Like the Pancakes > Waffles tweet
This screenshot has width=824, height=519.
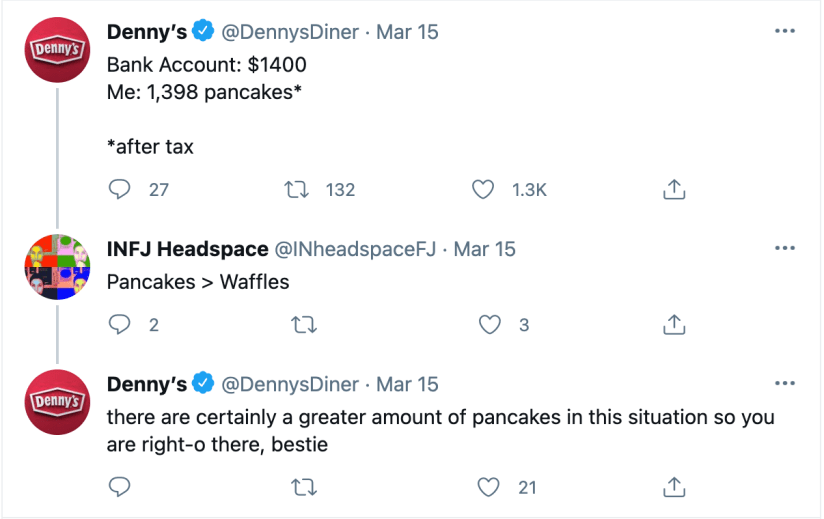coord(489,324)
